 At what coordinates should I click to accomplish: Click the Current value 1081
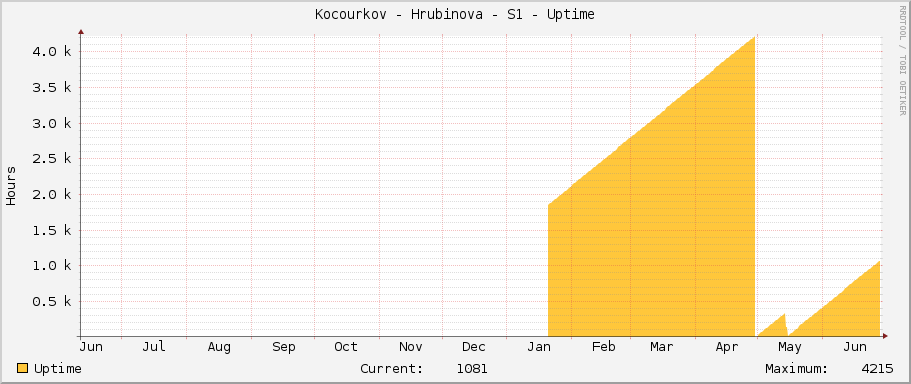pyautogui.click(x=472, y=368)
